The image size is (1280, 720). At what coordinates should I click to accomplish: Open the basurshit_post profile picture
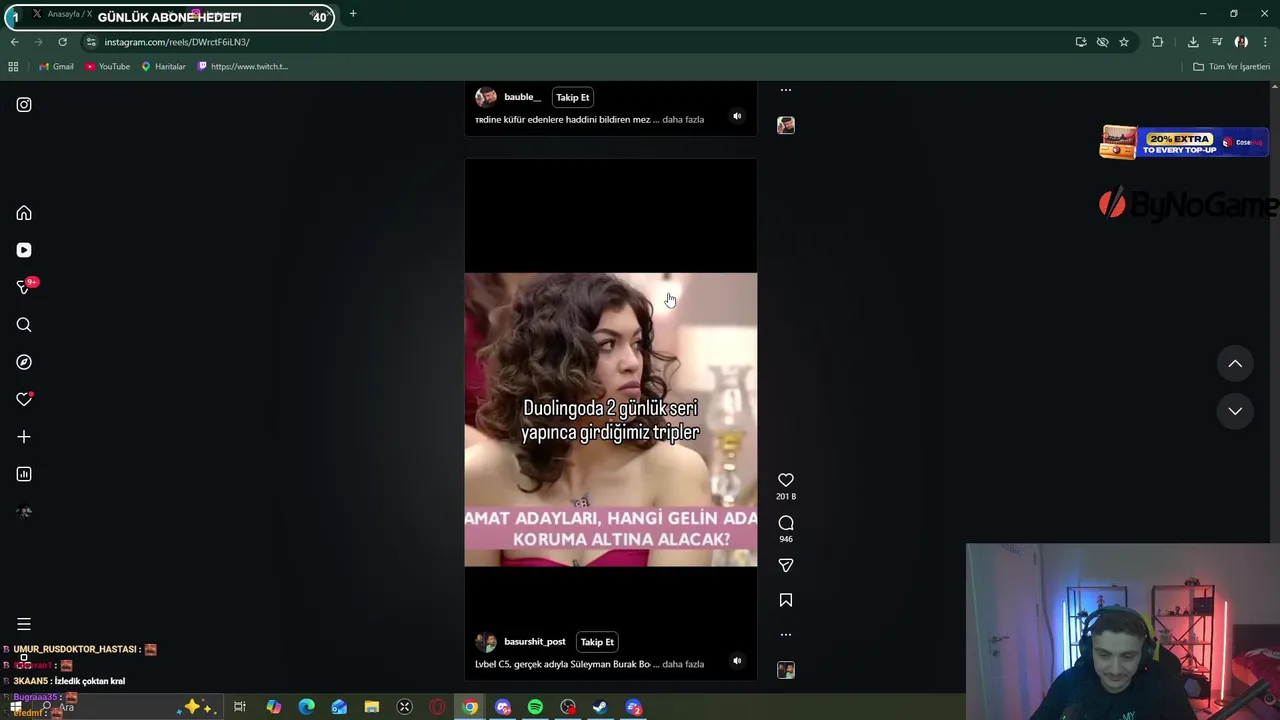486,642
